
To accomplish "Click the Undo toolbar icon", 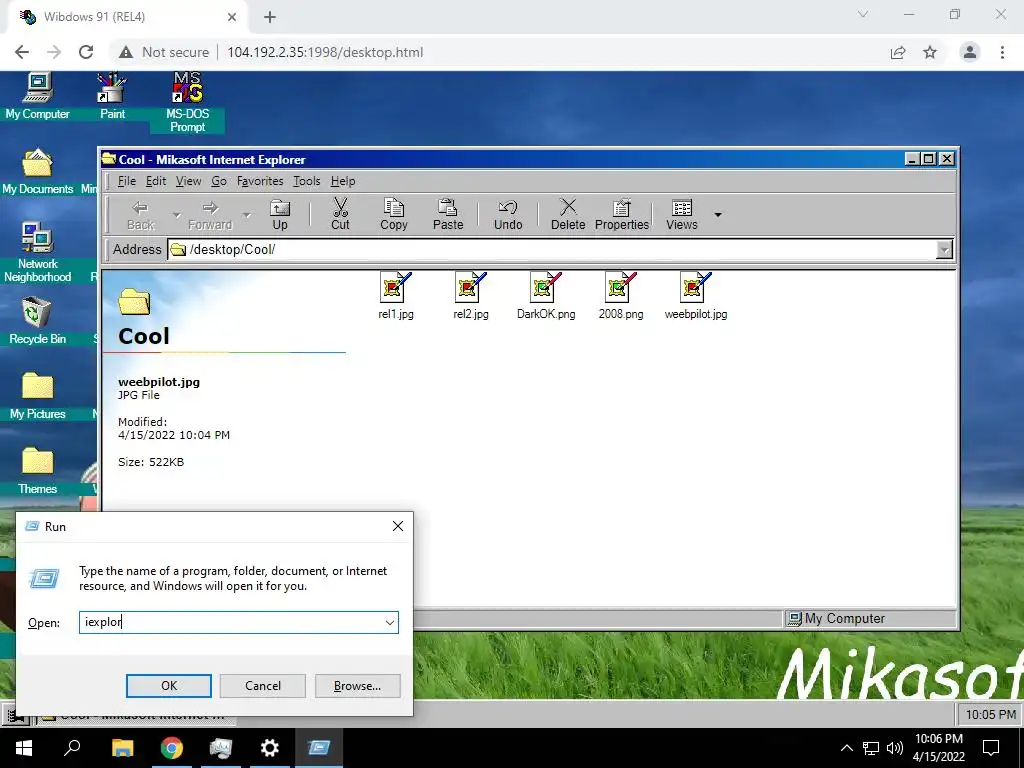I will [508, 215].
